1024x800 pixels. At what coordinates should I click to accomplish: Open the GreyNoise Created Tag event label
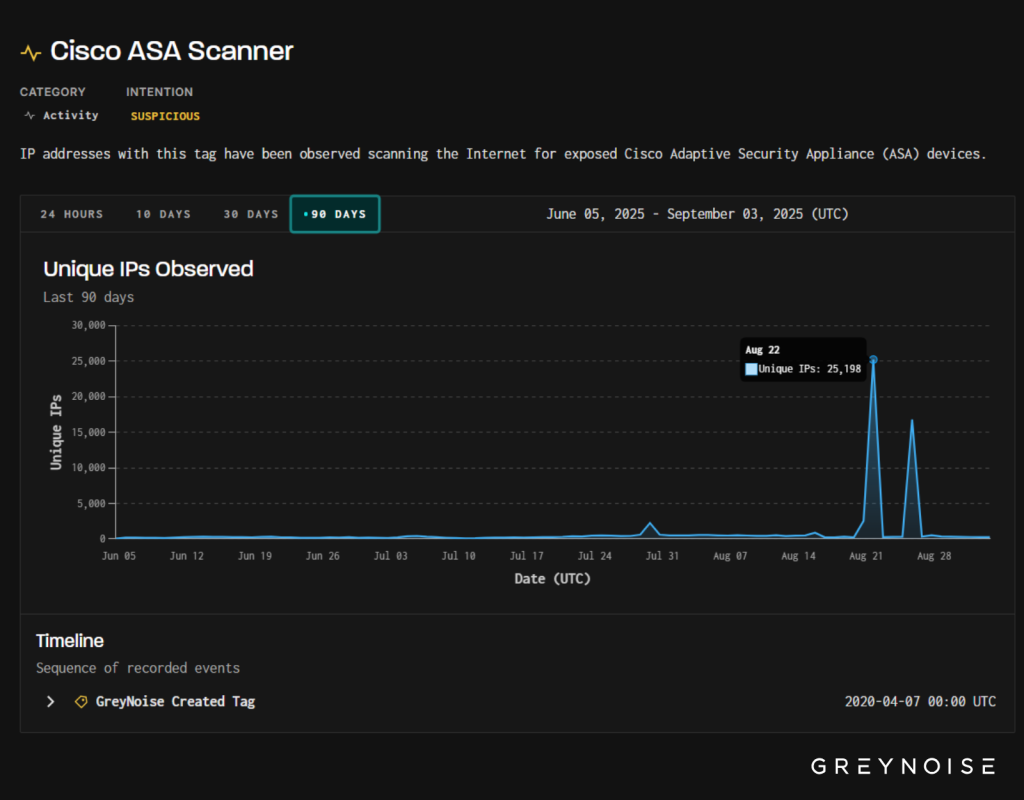[175, 702]
